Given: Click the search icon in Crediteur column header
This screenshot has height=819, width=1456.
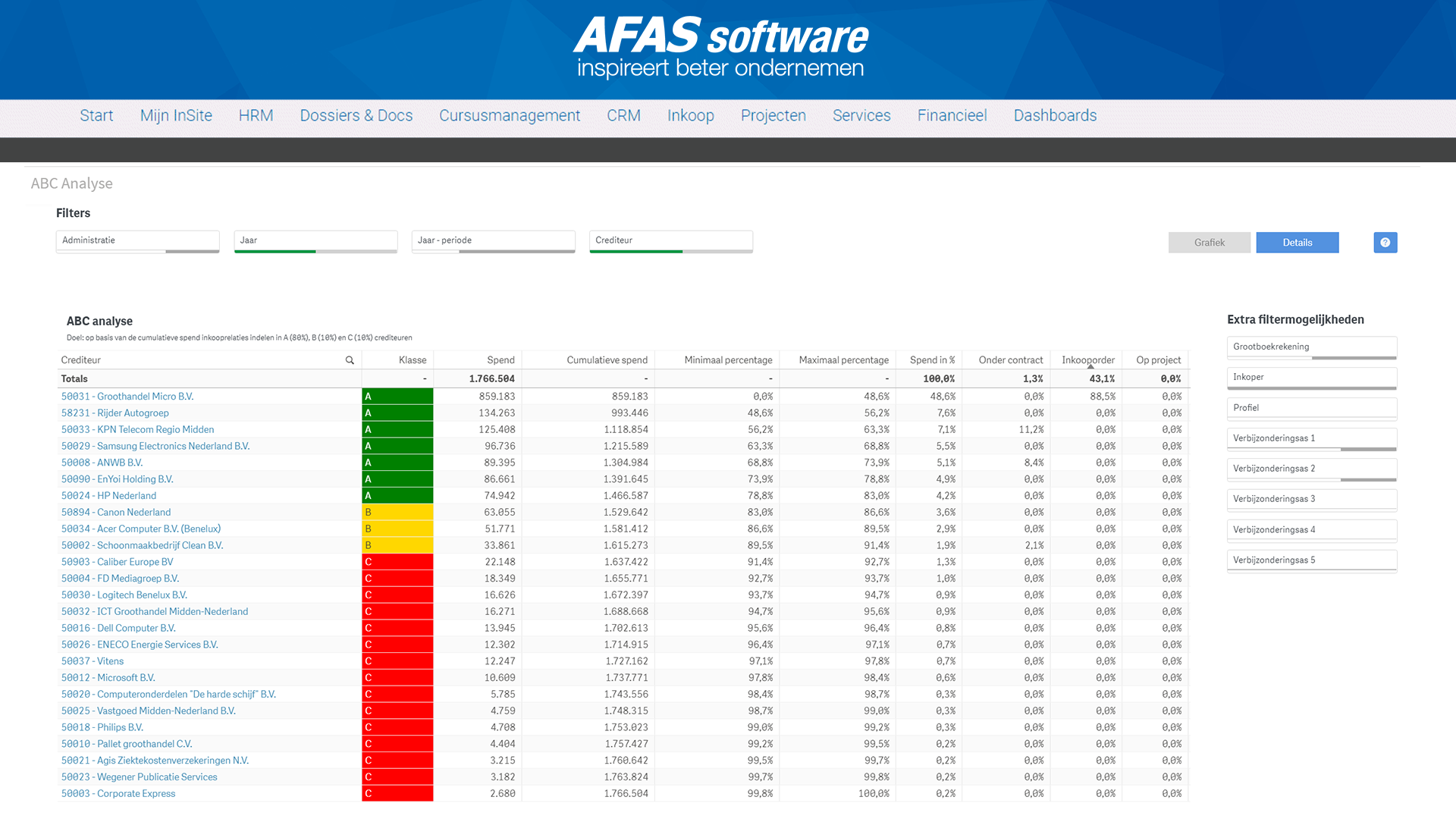Looking at the screenshot, I should click(x=350, y=360).
